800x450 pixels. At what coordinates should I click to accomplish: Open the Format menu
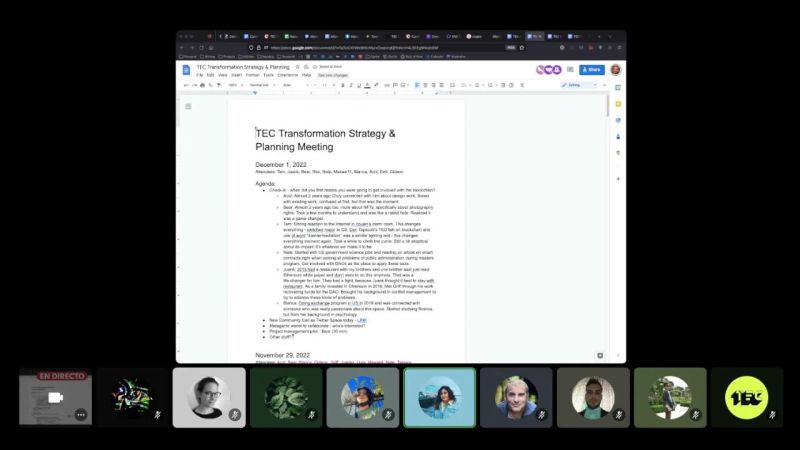(x=253, y=75)
